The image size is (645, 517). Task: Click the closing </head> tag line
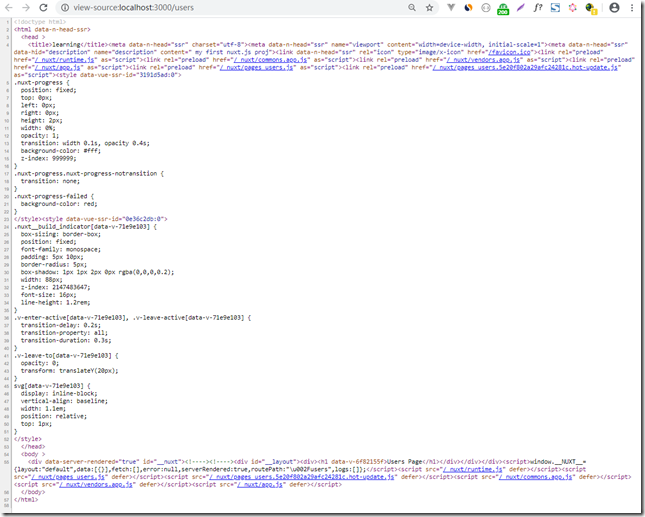[x=33, y=447]
